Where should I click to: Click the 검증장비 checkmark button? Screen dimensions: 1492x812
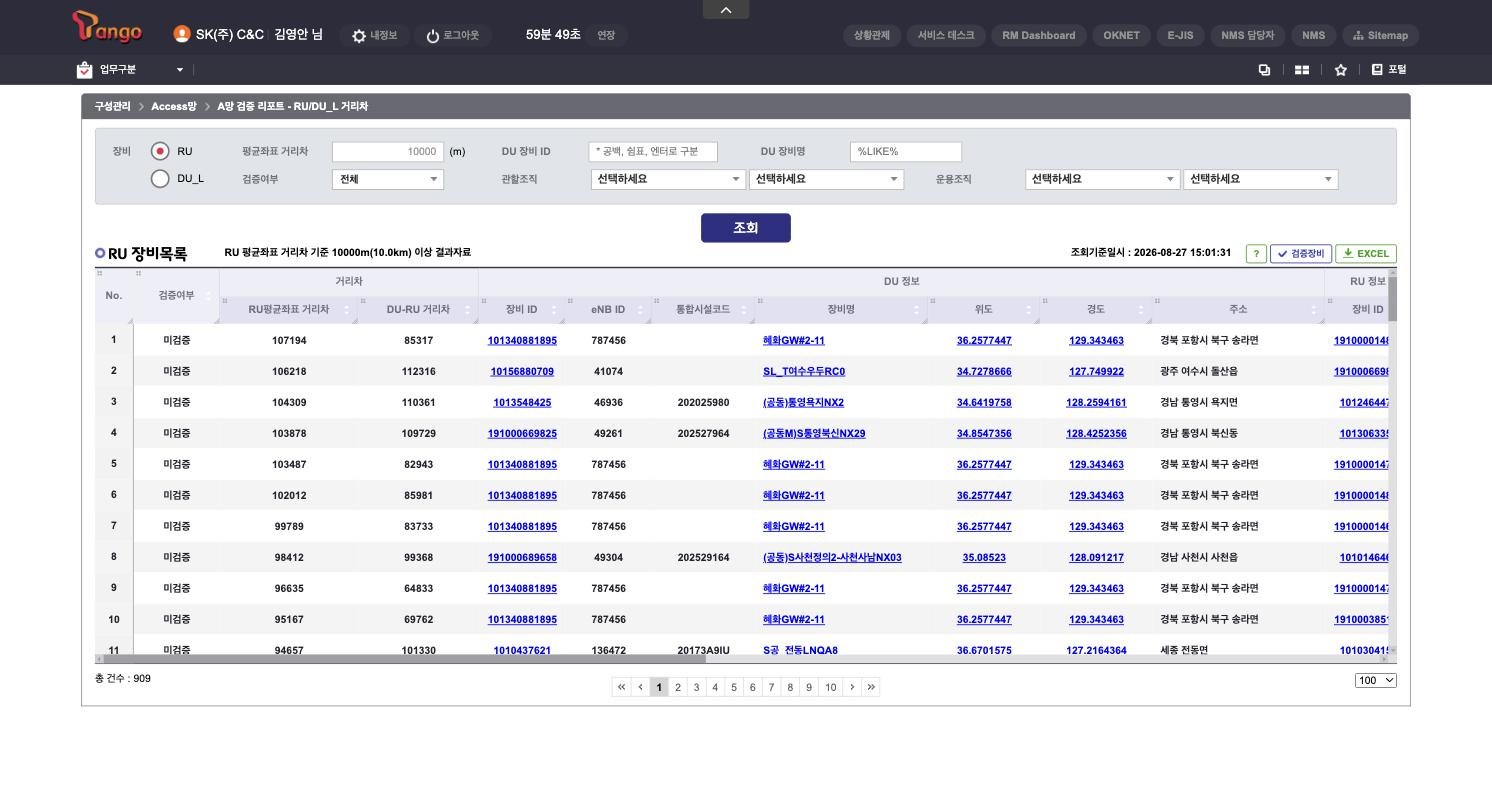coord(1301,254)
